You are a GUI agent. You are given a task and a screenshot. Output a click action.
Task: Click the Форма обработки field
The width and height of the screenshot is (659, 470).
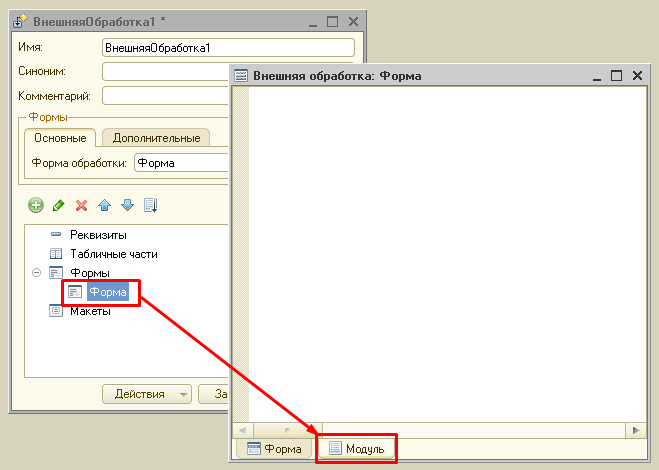coord(182,163)
